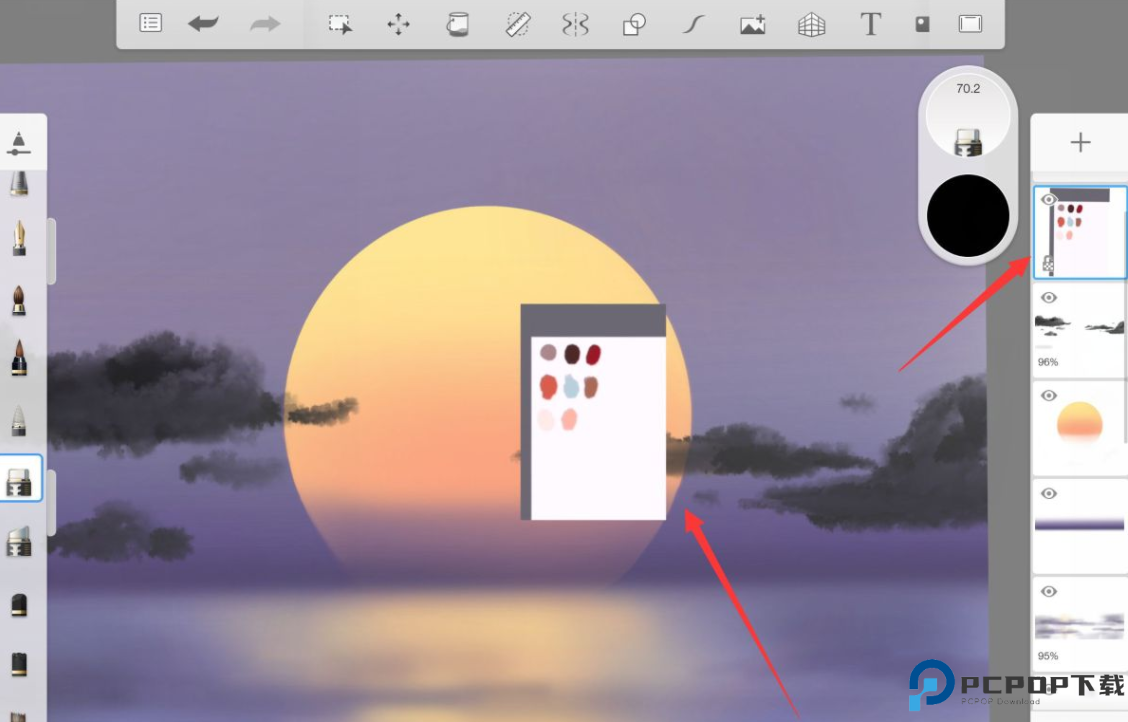The image size is (1128, 722).
Task: Hide the color palette reference layer
Action: [1049, 200]
